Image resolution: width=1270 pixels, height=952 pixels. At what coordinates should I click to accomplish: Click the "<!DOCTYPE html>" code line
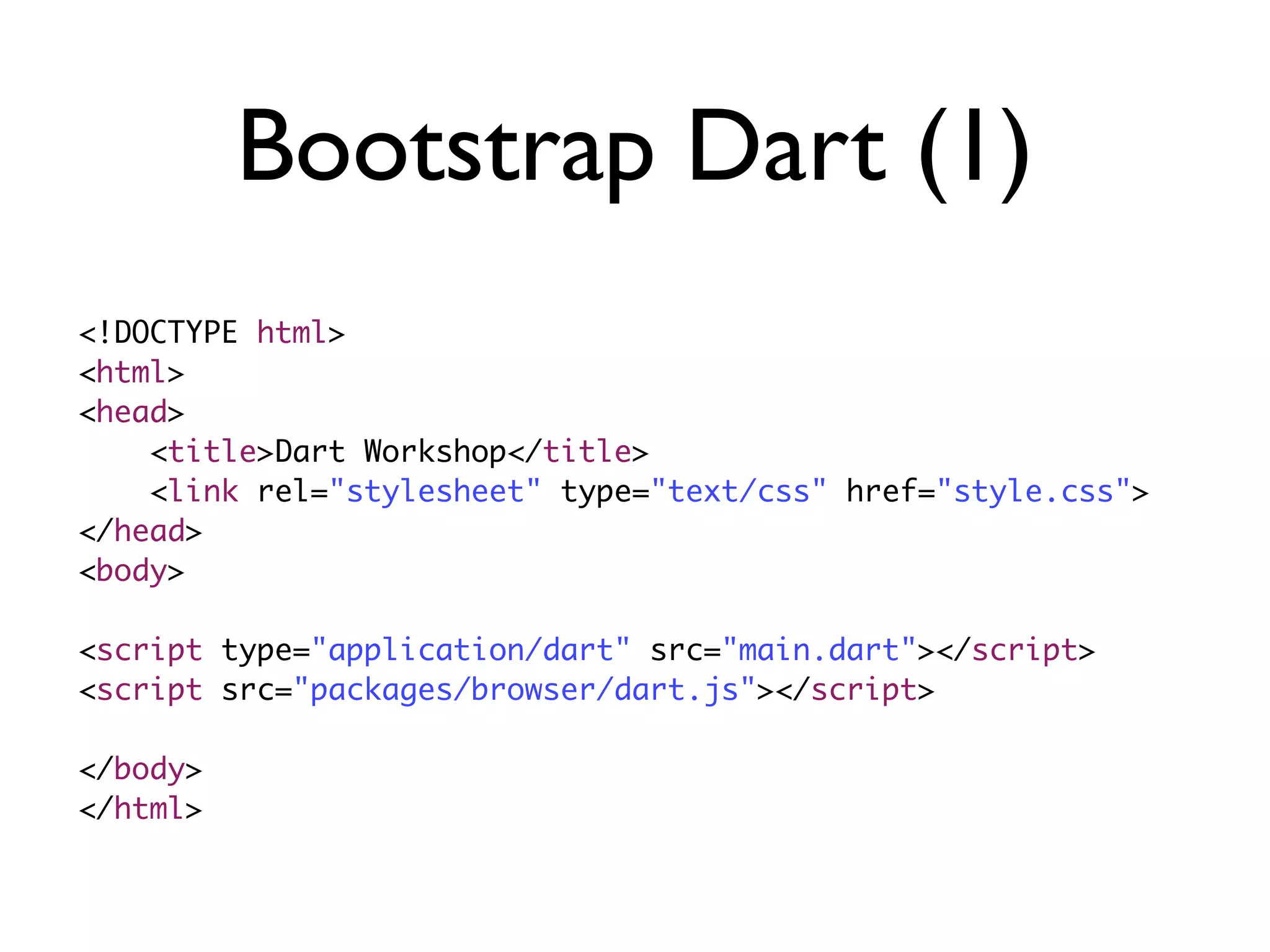(211, 333)
